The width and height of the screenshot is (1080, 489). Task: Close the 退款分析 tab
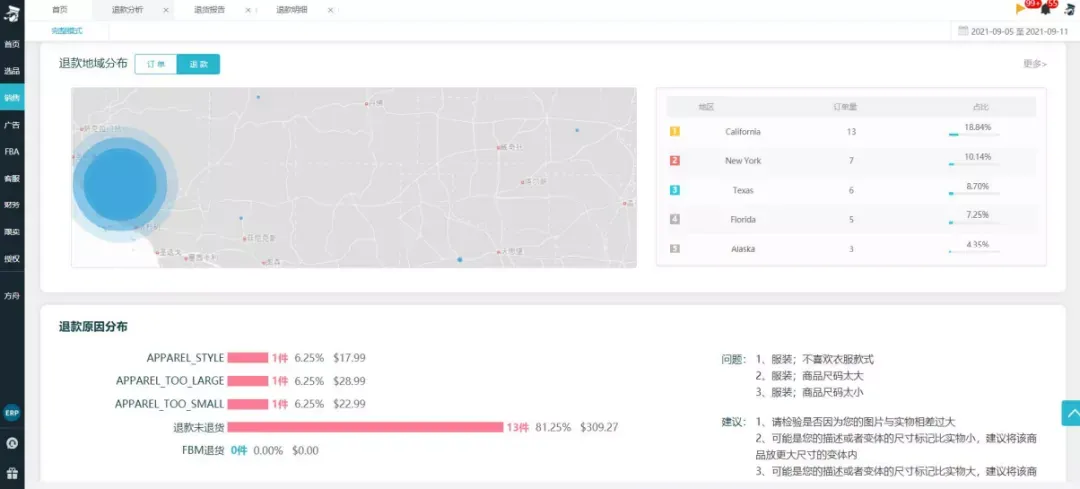point(165,10)
